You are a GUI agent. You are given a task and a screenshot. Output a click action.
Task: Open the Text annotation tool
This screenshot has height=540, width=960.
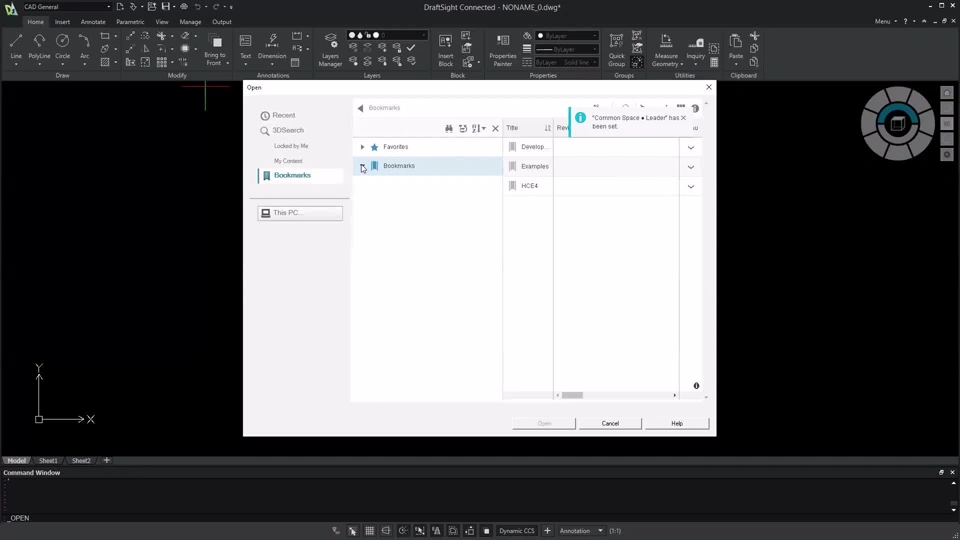click(x=246, y=47)
